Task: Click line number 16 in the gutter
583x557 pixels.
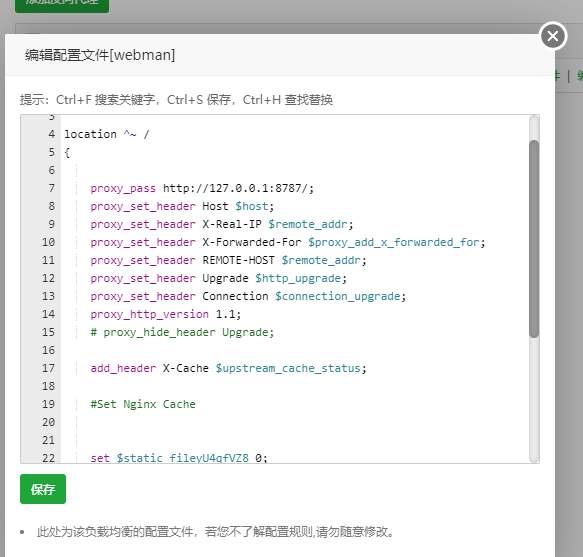Action: point(48,350)
